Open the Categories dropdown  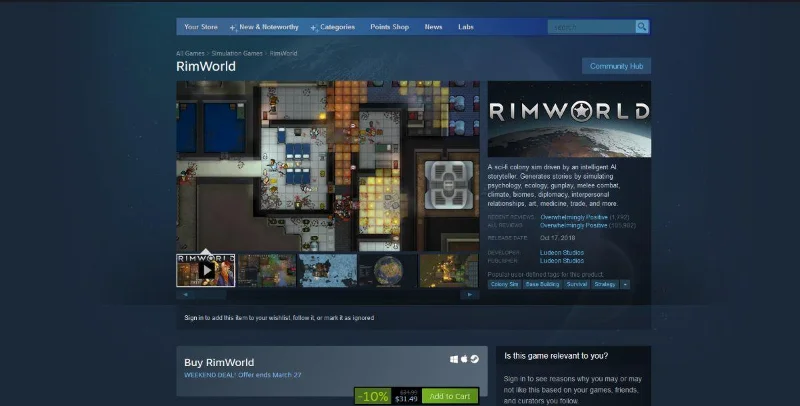click(x=333, y=27)
